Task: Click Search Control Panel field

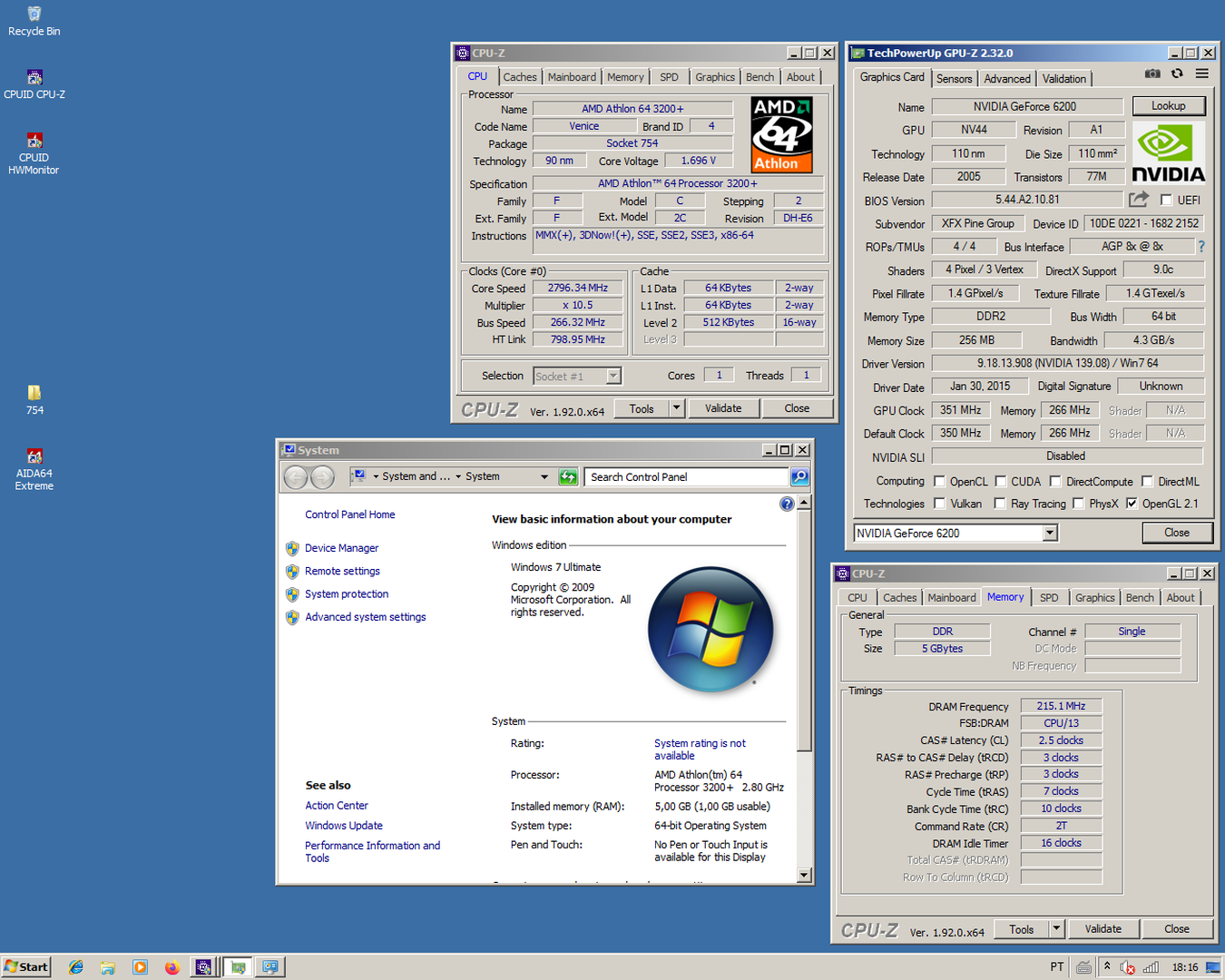Action: pos(688,476)
